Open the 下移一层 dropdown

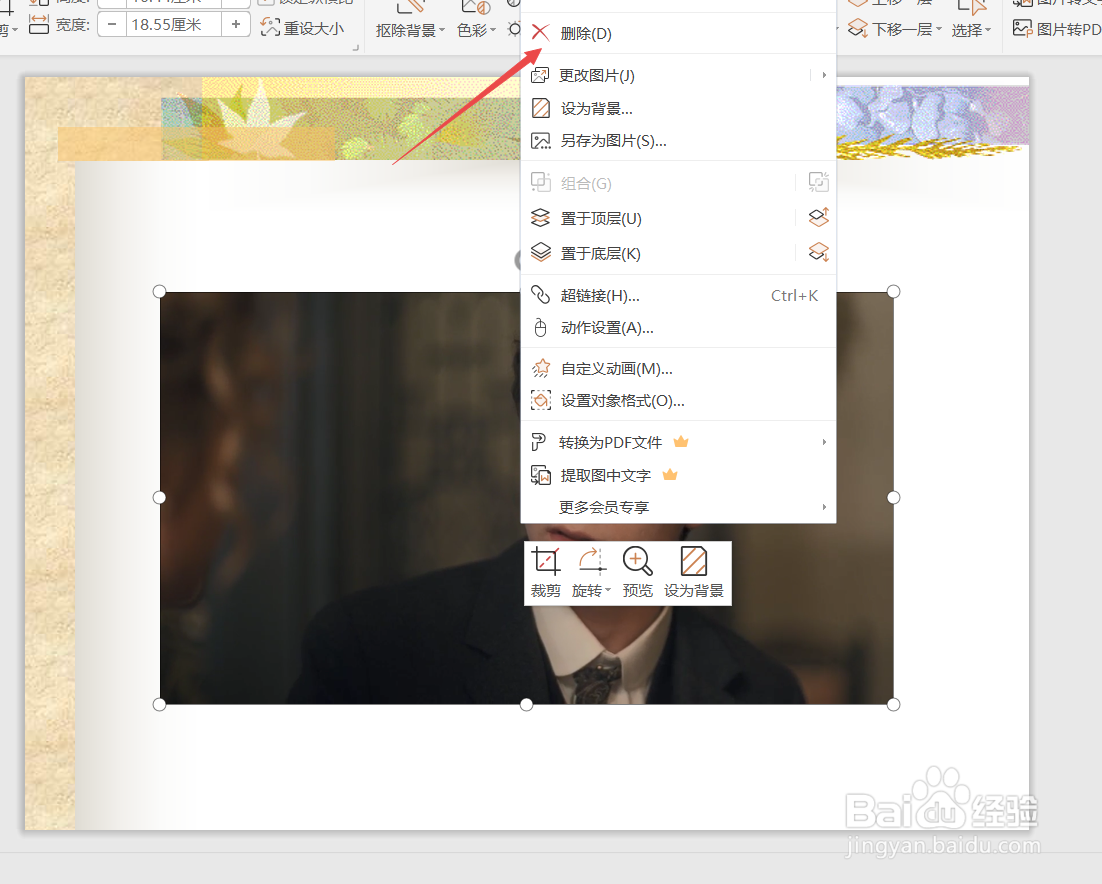895,29
